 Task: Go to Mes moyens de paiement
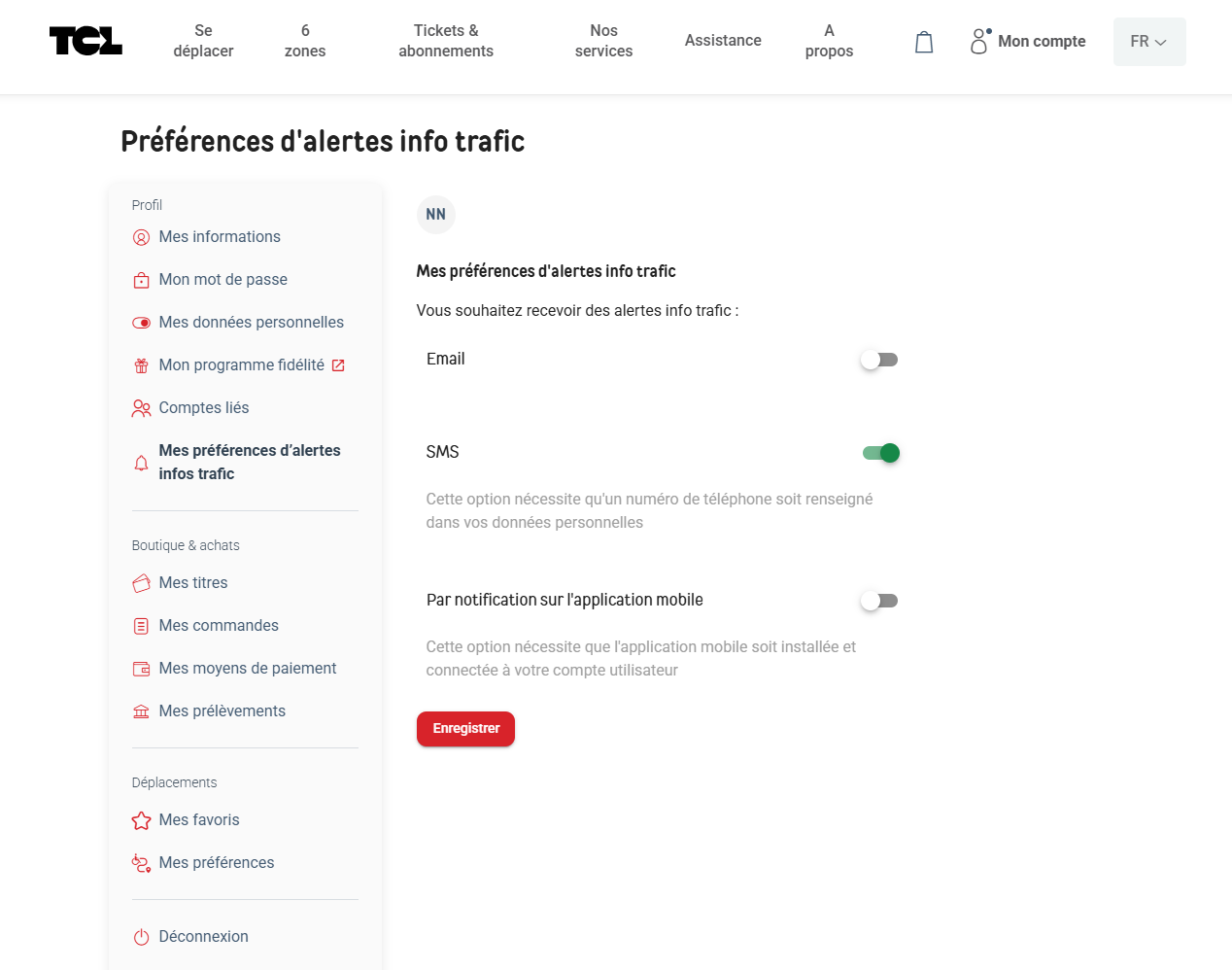tap(248, 669)
